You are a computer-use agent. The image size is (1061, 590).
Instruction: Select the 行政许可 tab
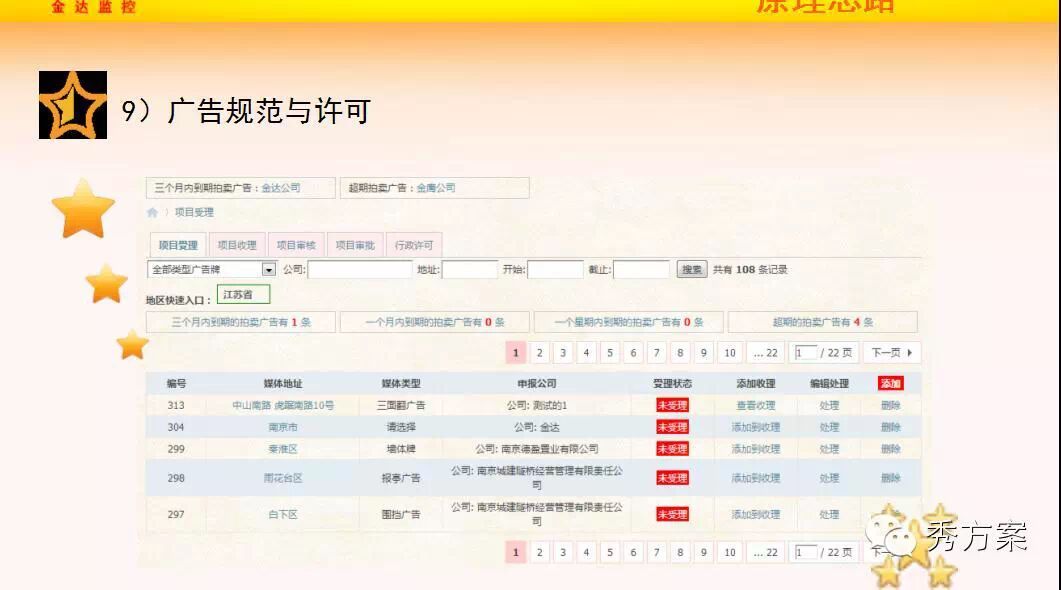(x=414, y=245)
